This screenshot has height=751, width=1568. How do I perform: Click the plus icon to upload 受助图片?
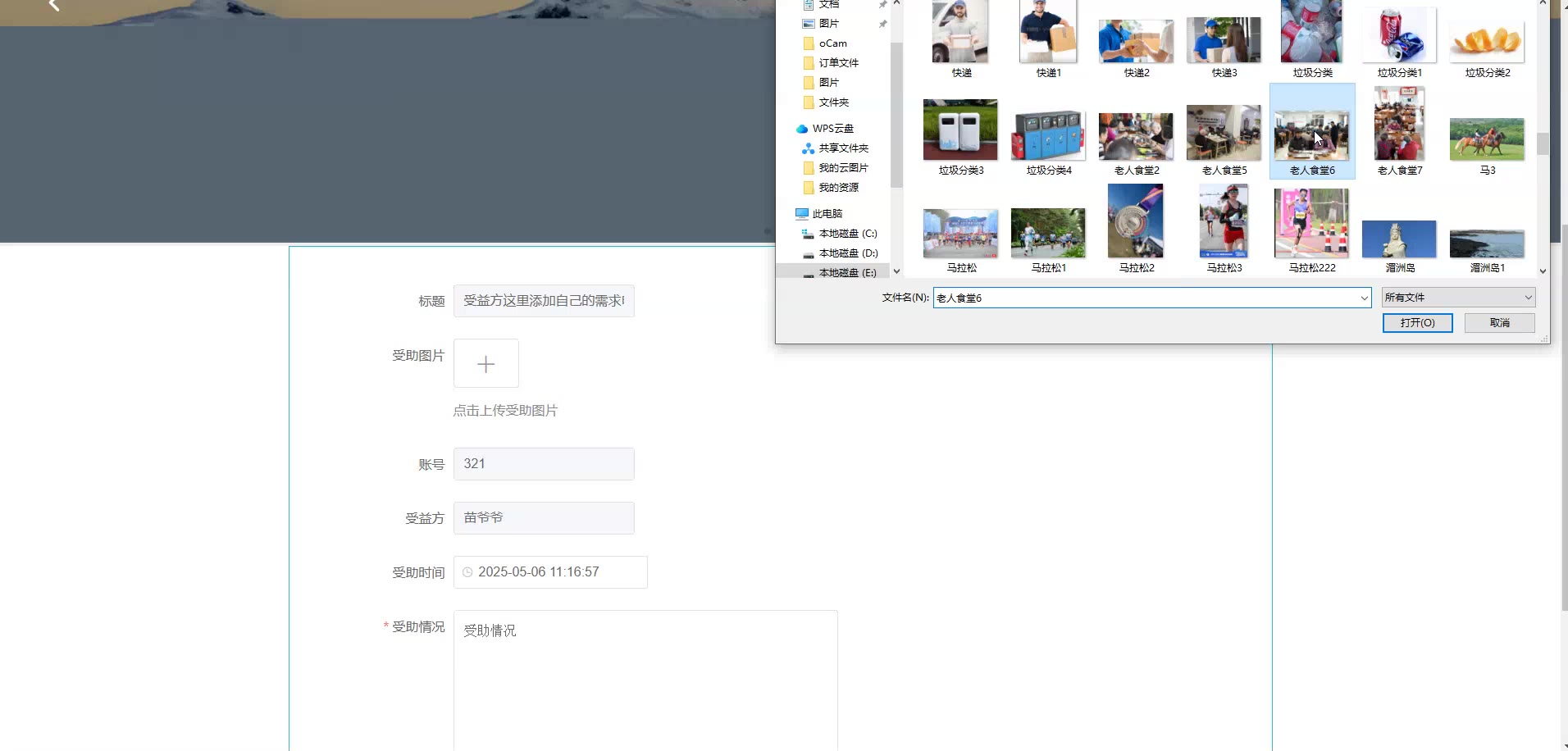(x=485, y=363)
